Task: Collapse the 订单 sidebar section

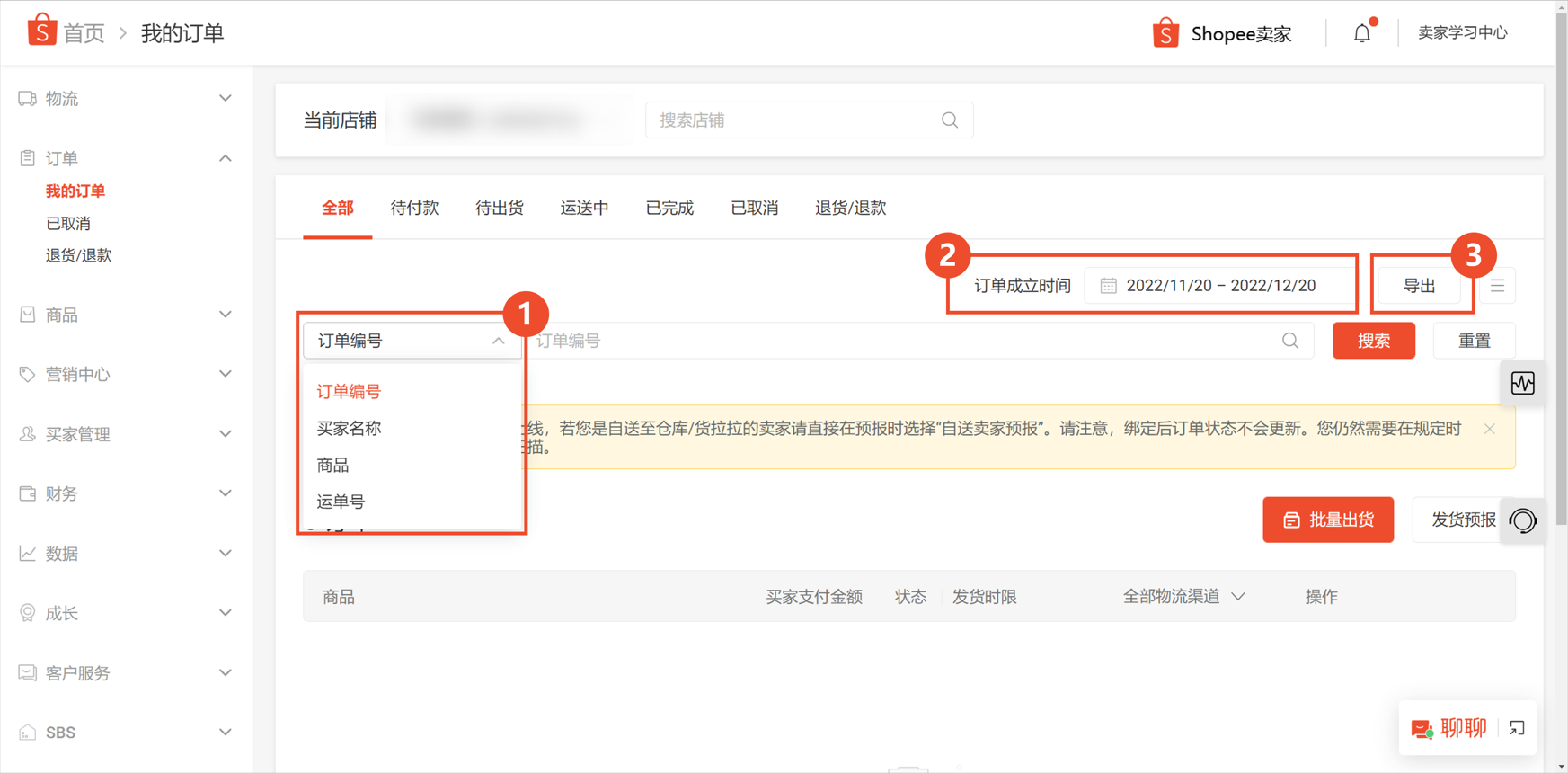Action: (x=226, y=158)
